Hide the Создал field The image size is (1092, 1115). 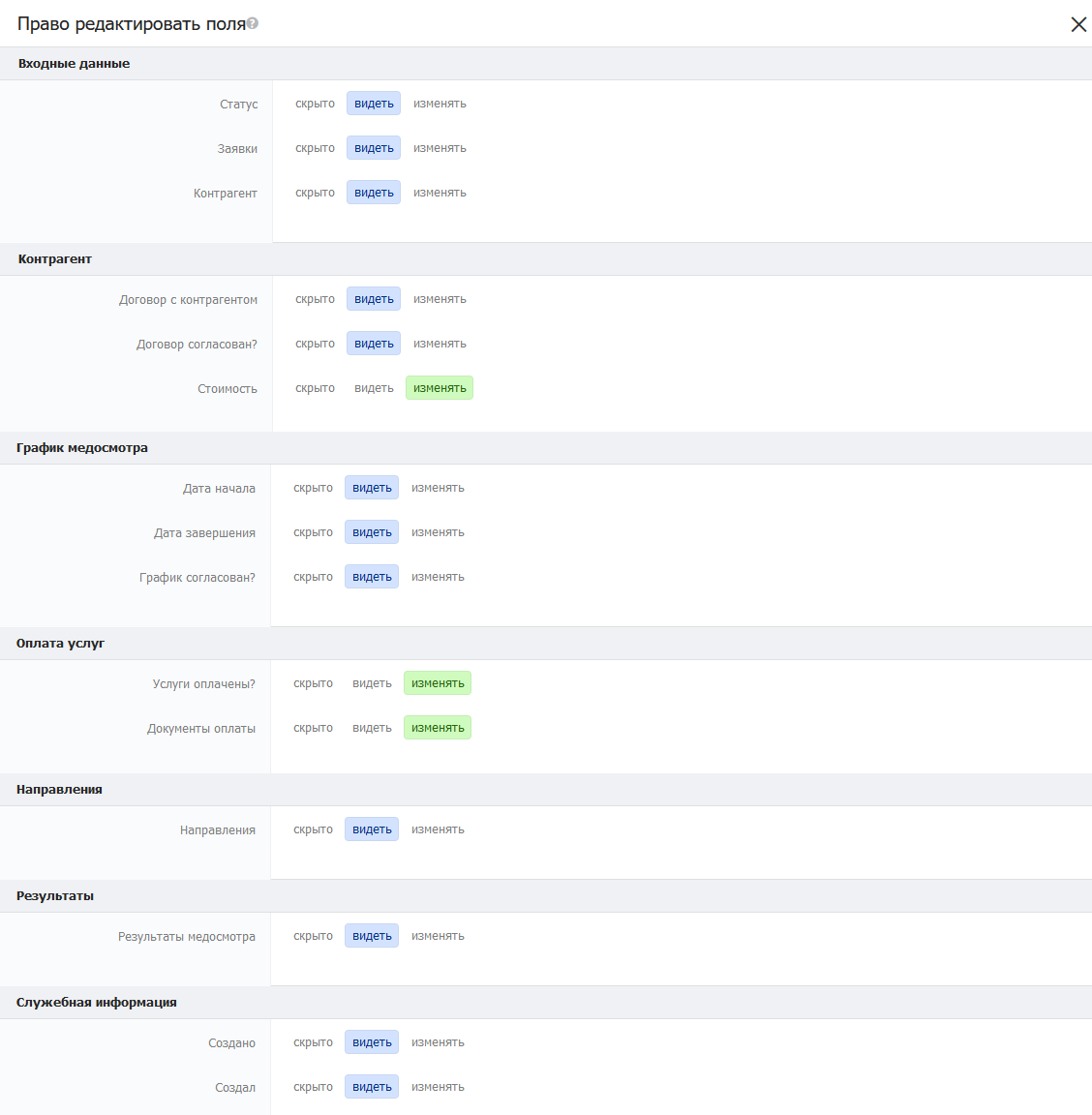313,1087
